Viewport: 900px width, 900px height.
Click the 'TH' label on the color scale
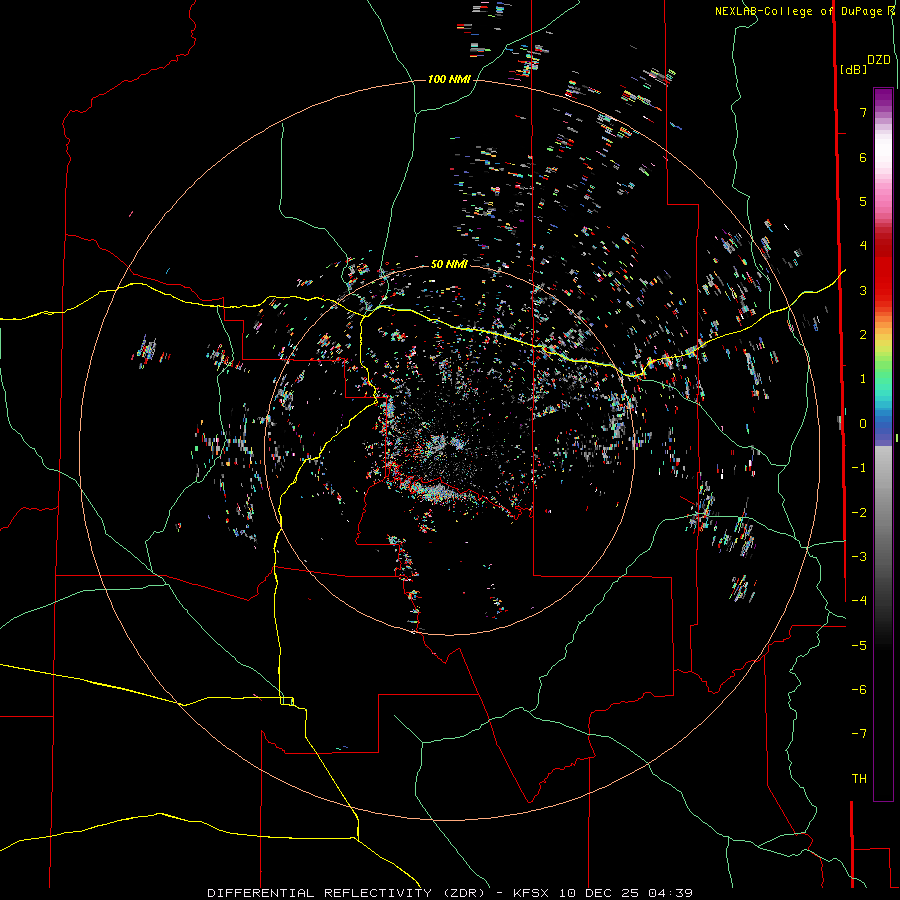(859, 779)
